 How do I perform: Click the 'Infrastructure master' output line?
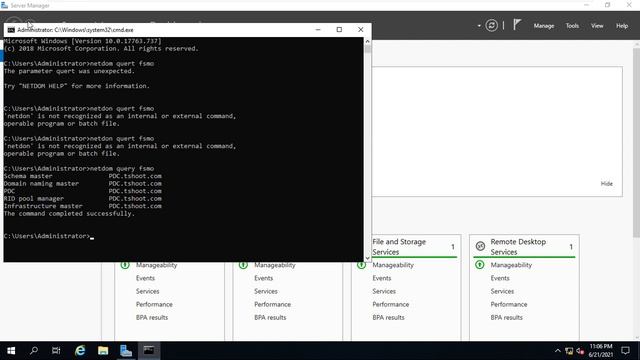click(83, 206)
